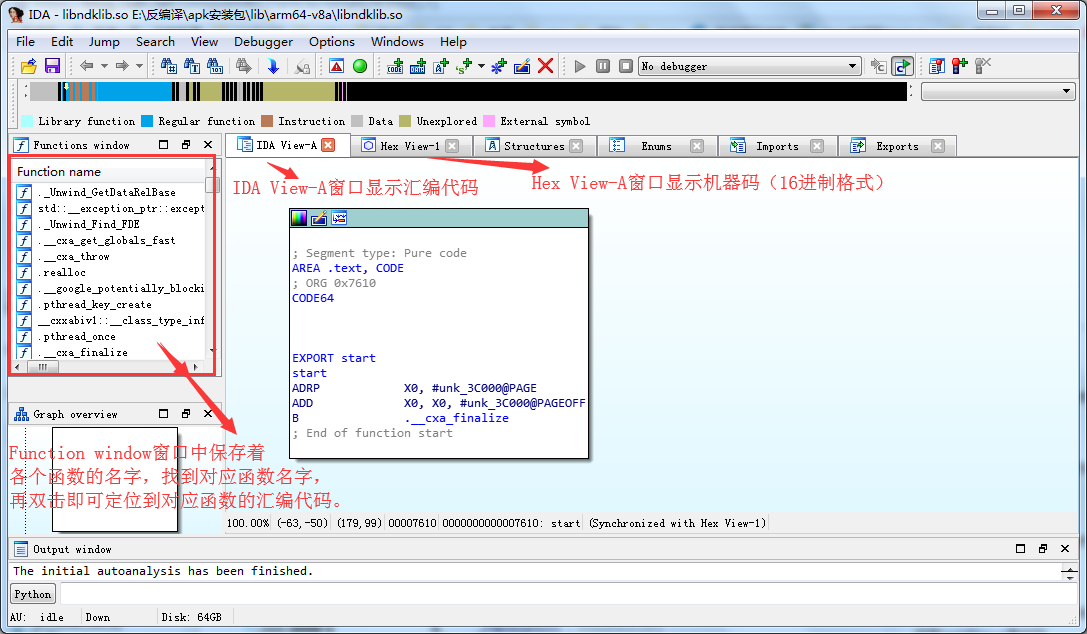Click the 's' string plus icon
This screenshot has height=634, width=1087.
(x=463, y=66)
